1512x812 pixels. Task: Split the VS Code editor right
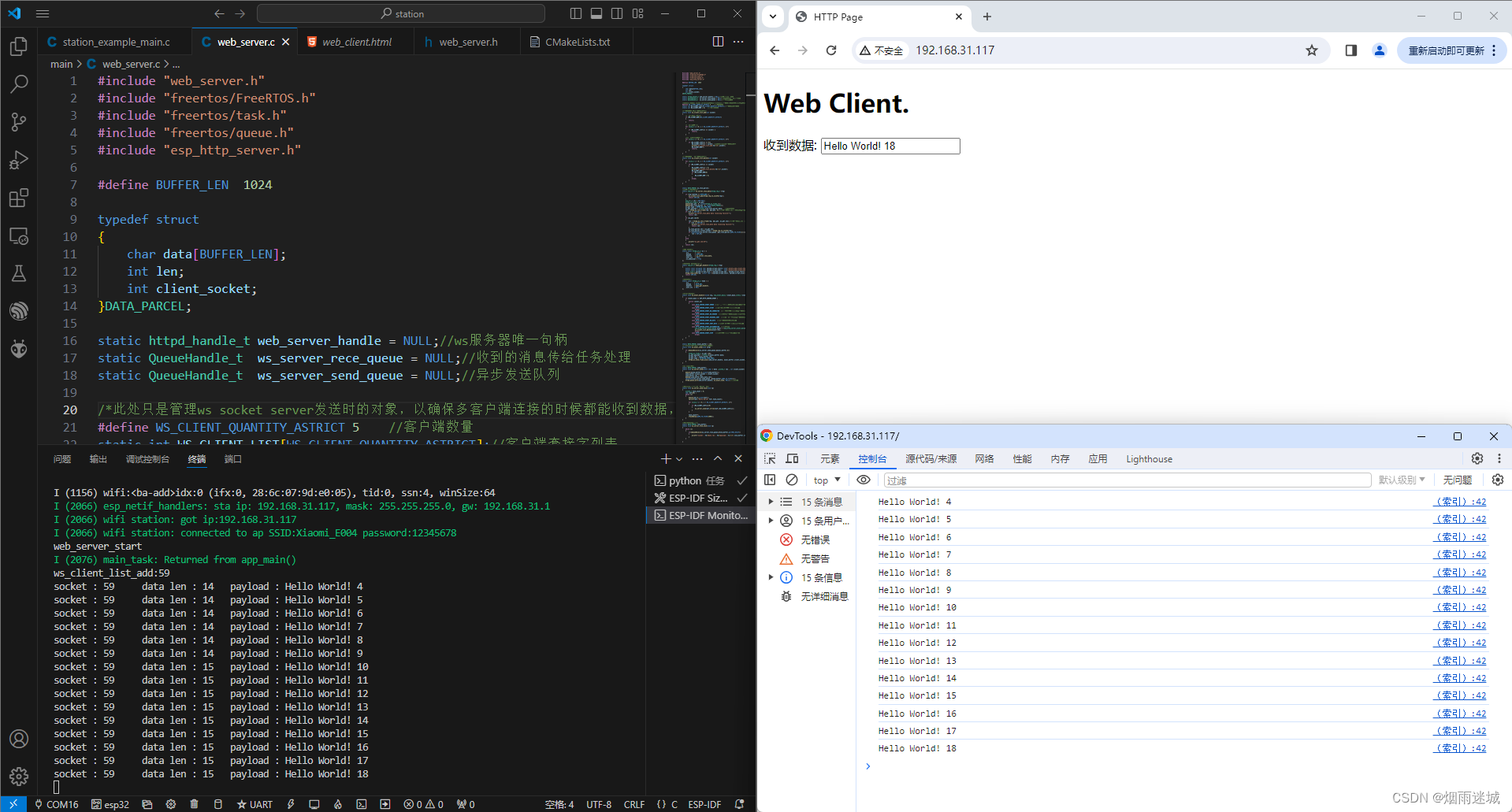click(718, 42)
